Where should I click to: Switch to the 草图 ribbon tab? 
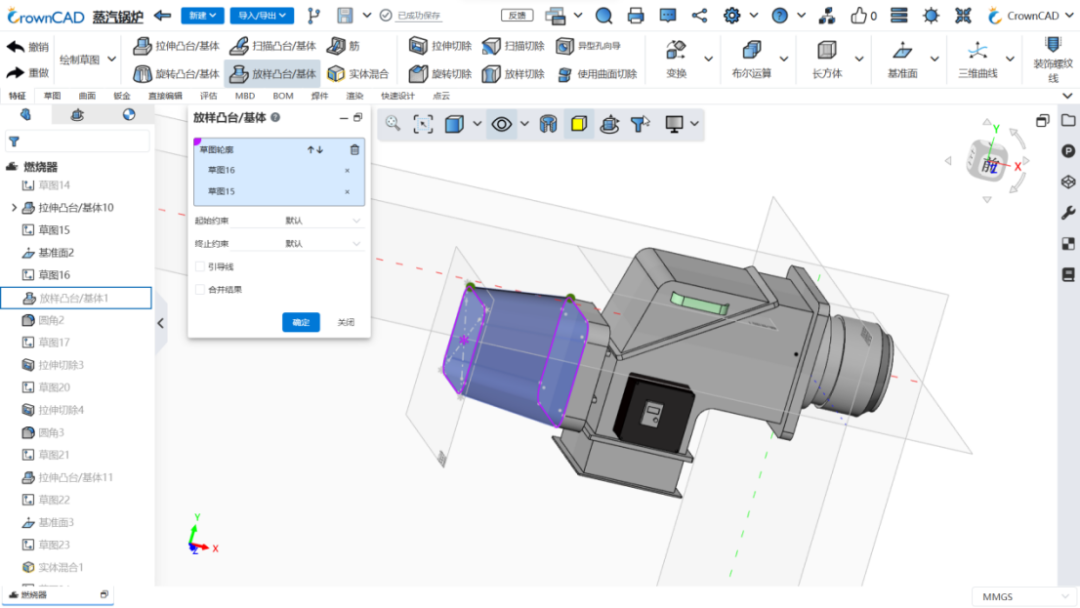pos(52,96)
